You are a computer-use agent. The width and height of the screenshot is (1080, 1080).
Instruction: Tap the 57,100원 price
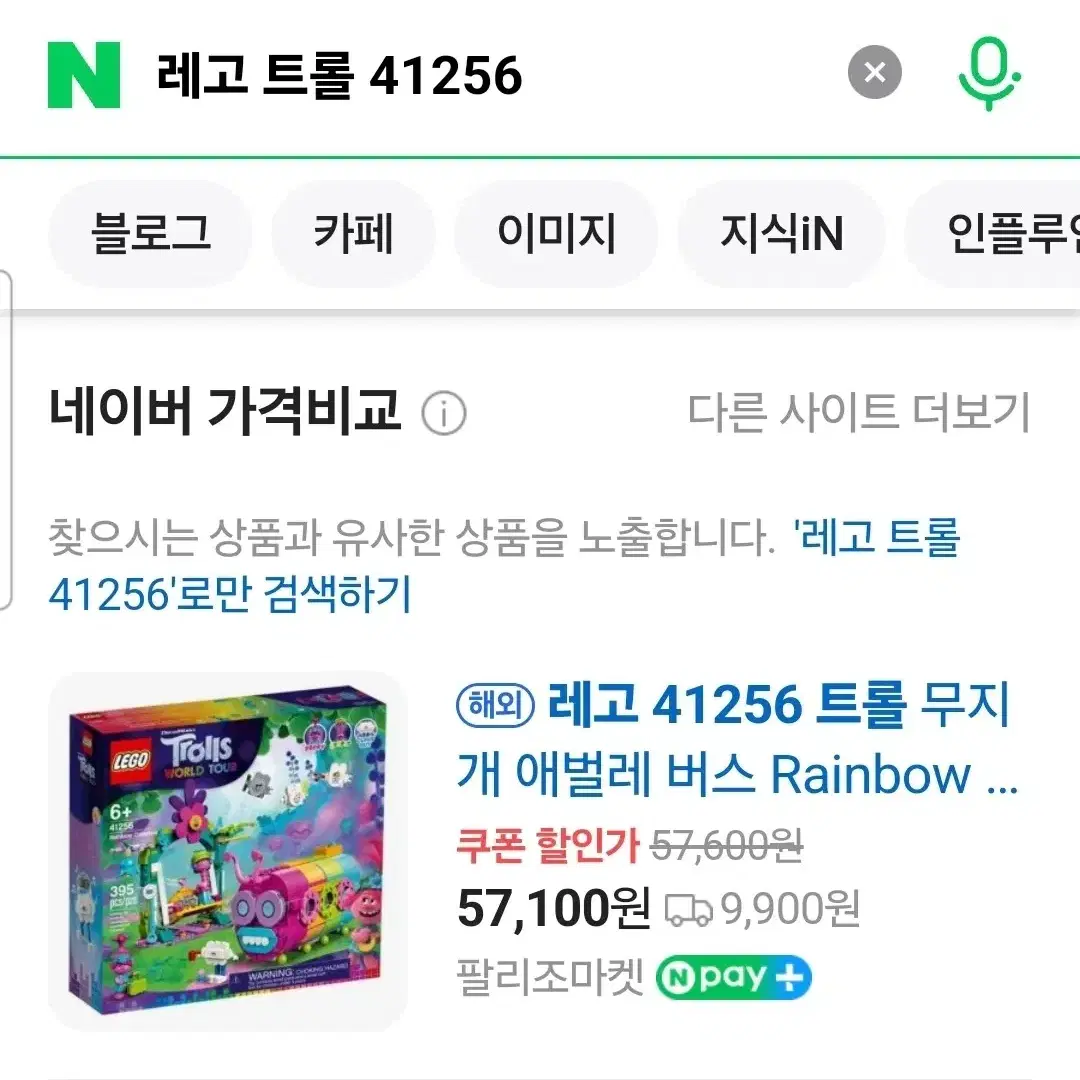pyautogui.click(x=554, y=909)
